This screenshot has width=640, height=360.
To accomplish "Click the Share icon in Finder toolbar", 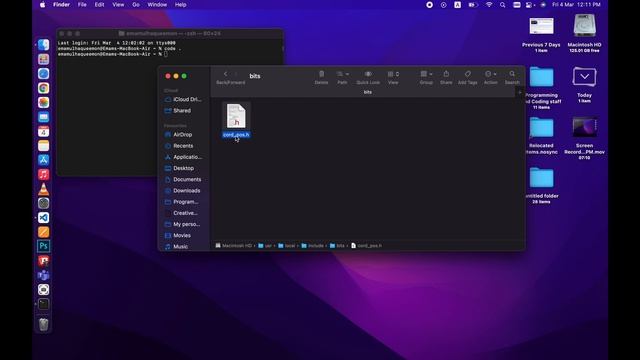I will point(446,74).
